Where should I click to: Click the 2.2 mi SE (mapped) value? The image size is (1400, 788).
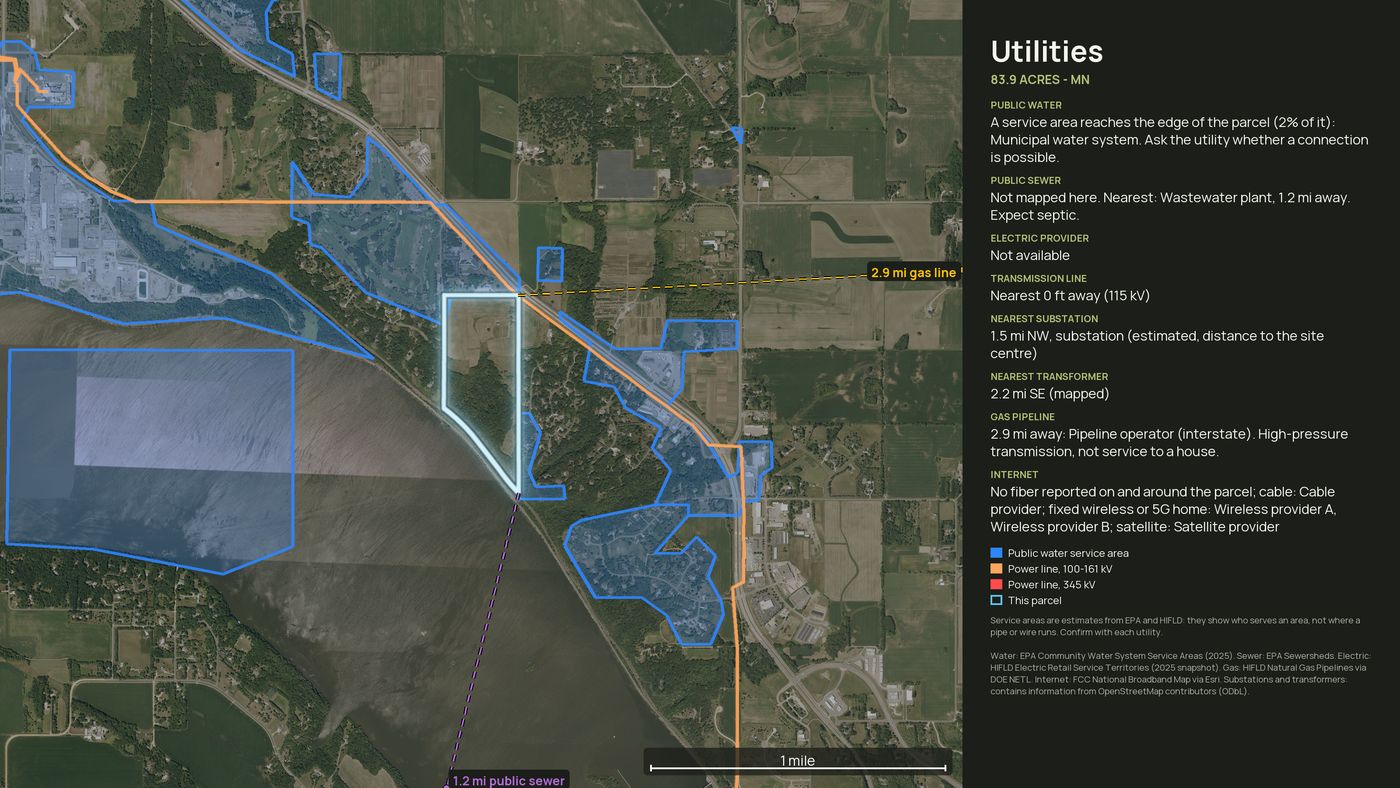[1049, 394]
